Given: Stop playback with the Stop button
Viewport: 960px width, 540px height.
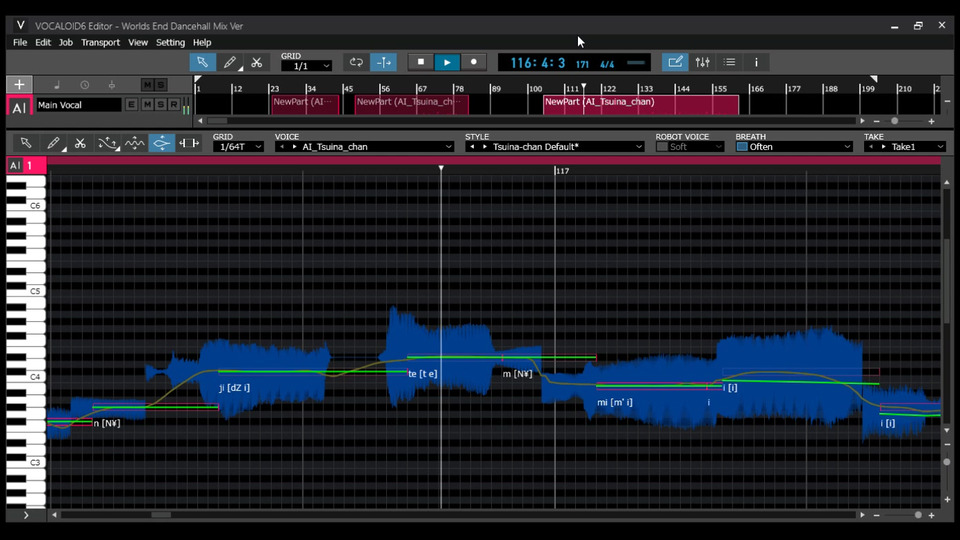Looking at the screenshot, I should pyautogui.click(x=421, y=62).
